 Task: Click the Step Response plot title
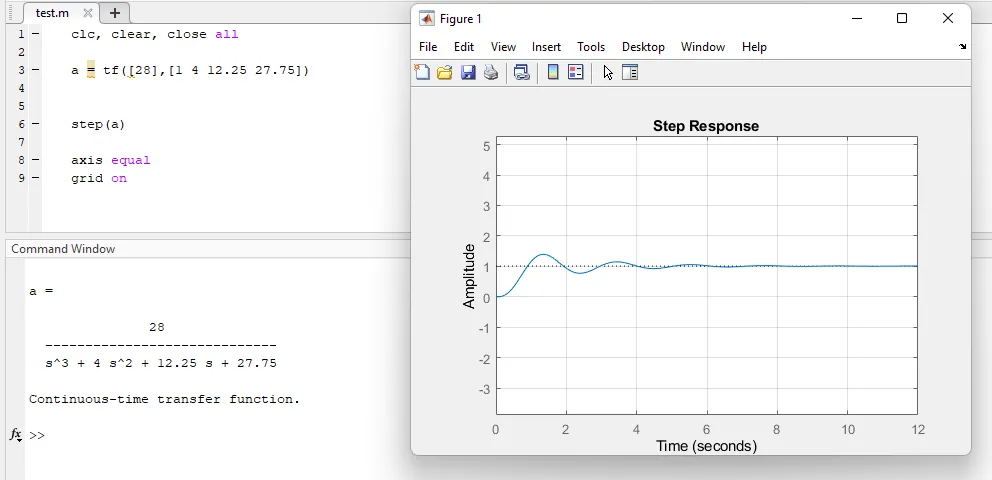pos(706,126)
